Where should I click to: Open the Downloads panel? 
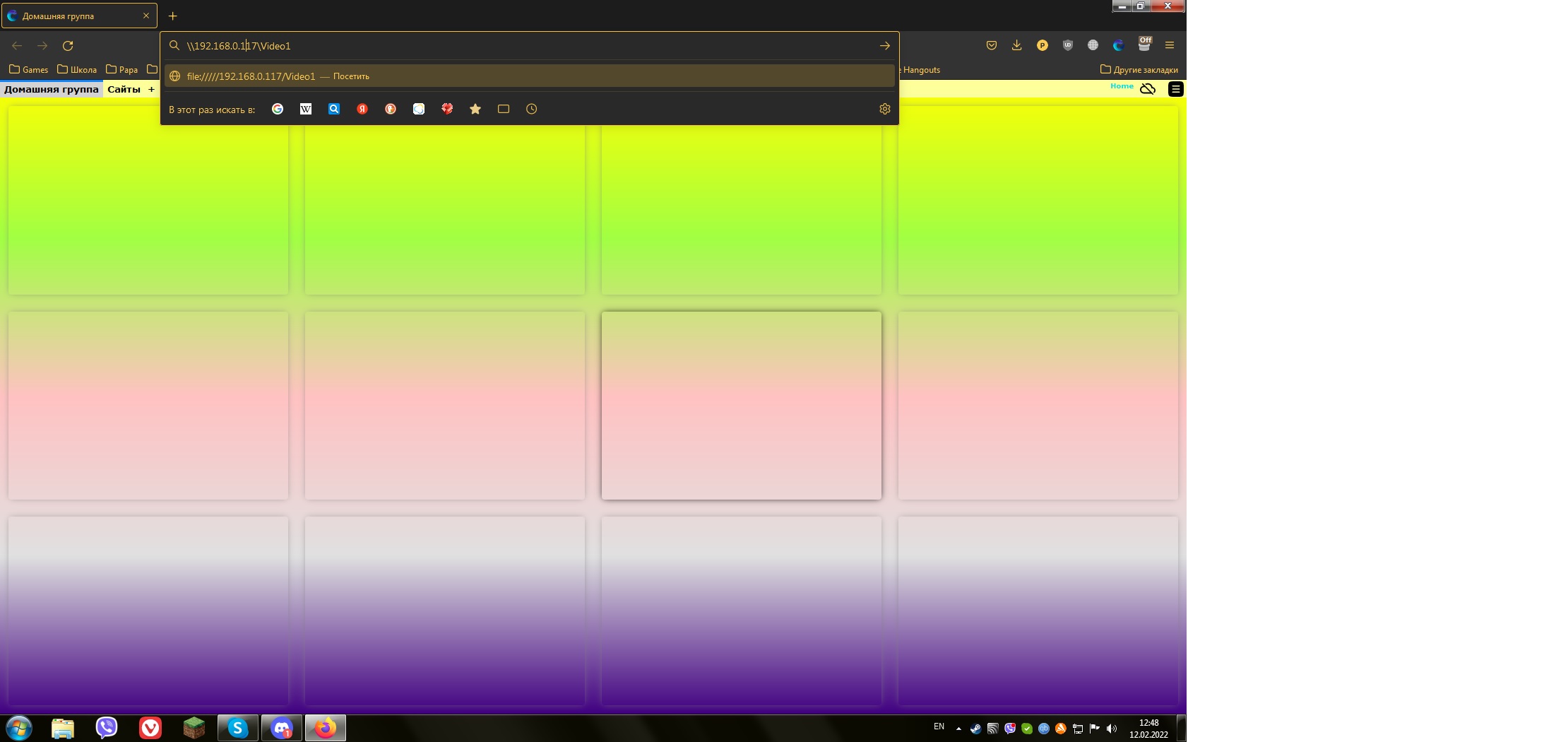1017,45
